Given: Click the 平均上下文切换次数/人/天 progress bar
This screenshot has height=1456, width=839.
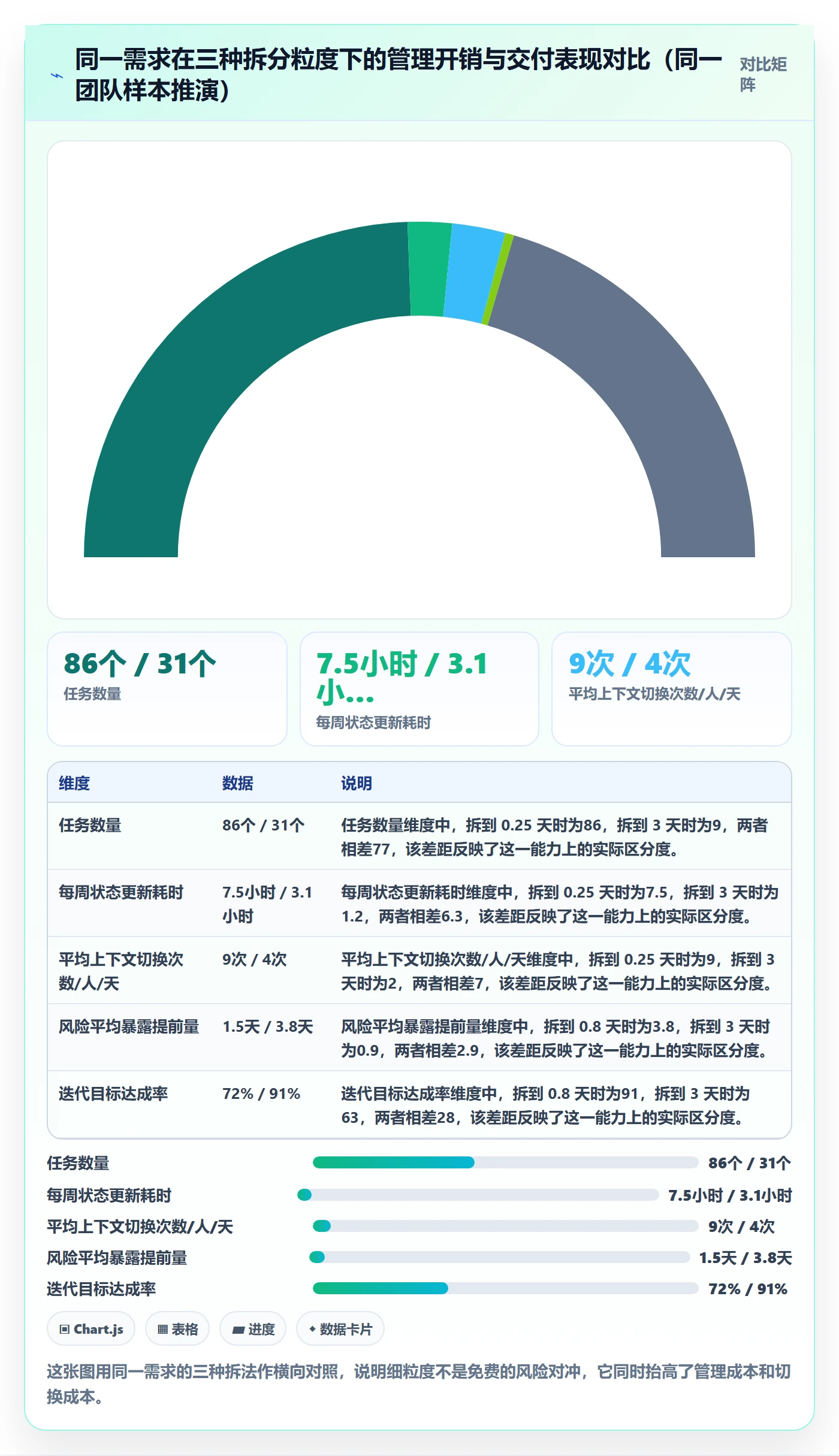Looking at the screenshot, I should [506, 1227].
